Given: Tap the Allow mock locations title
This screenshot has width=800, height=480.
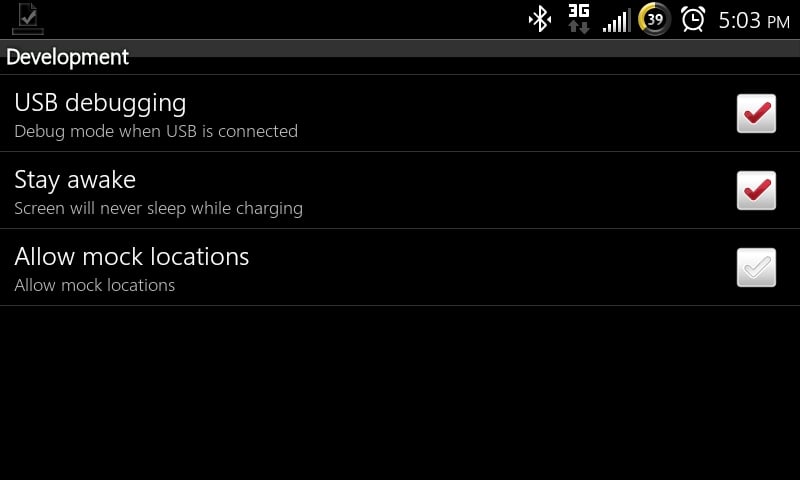Looking at the screenshot, I should click(x=132, y=256).
